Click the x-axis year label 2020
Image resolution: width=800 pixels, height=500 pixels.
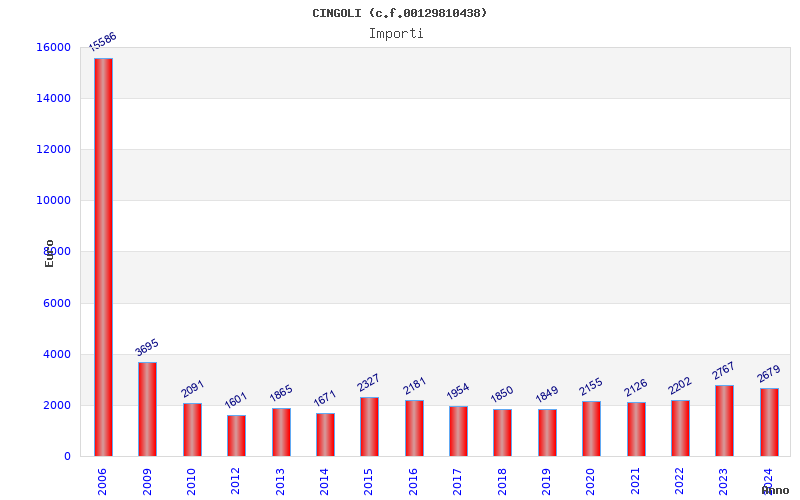590,482
